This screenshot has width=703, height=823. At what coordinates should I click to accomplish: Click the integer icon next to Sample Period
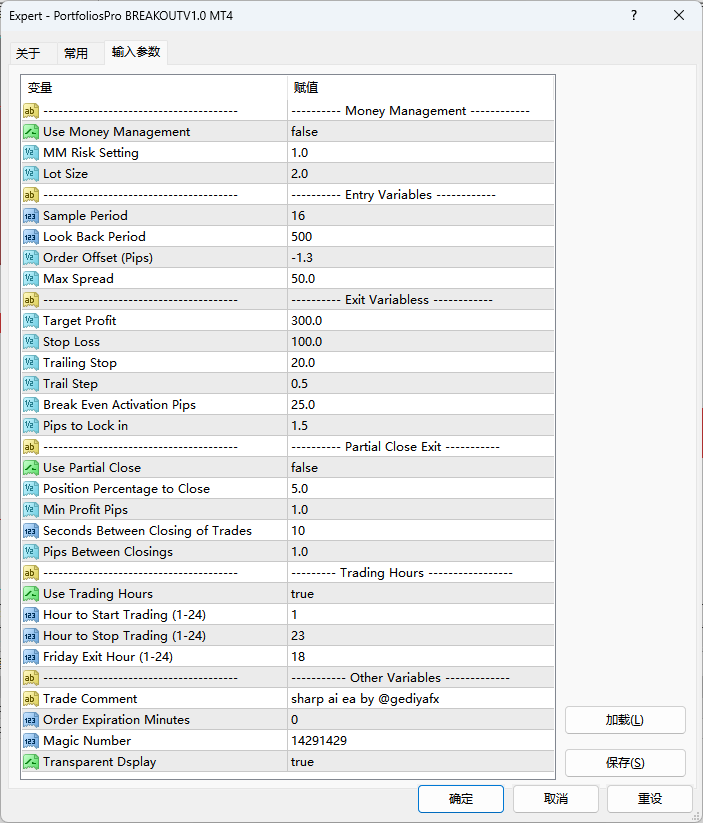click(31, 216)
